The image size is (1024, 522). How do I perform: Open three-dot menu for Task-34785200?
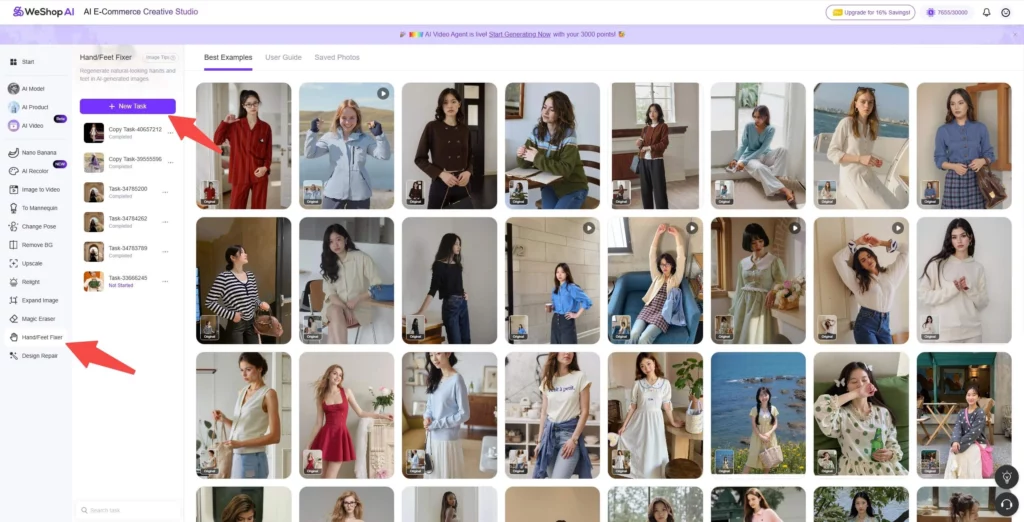[165, 192]
